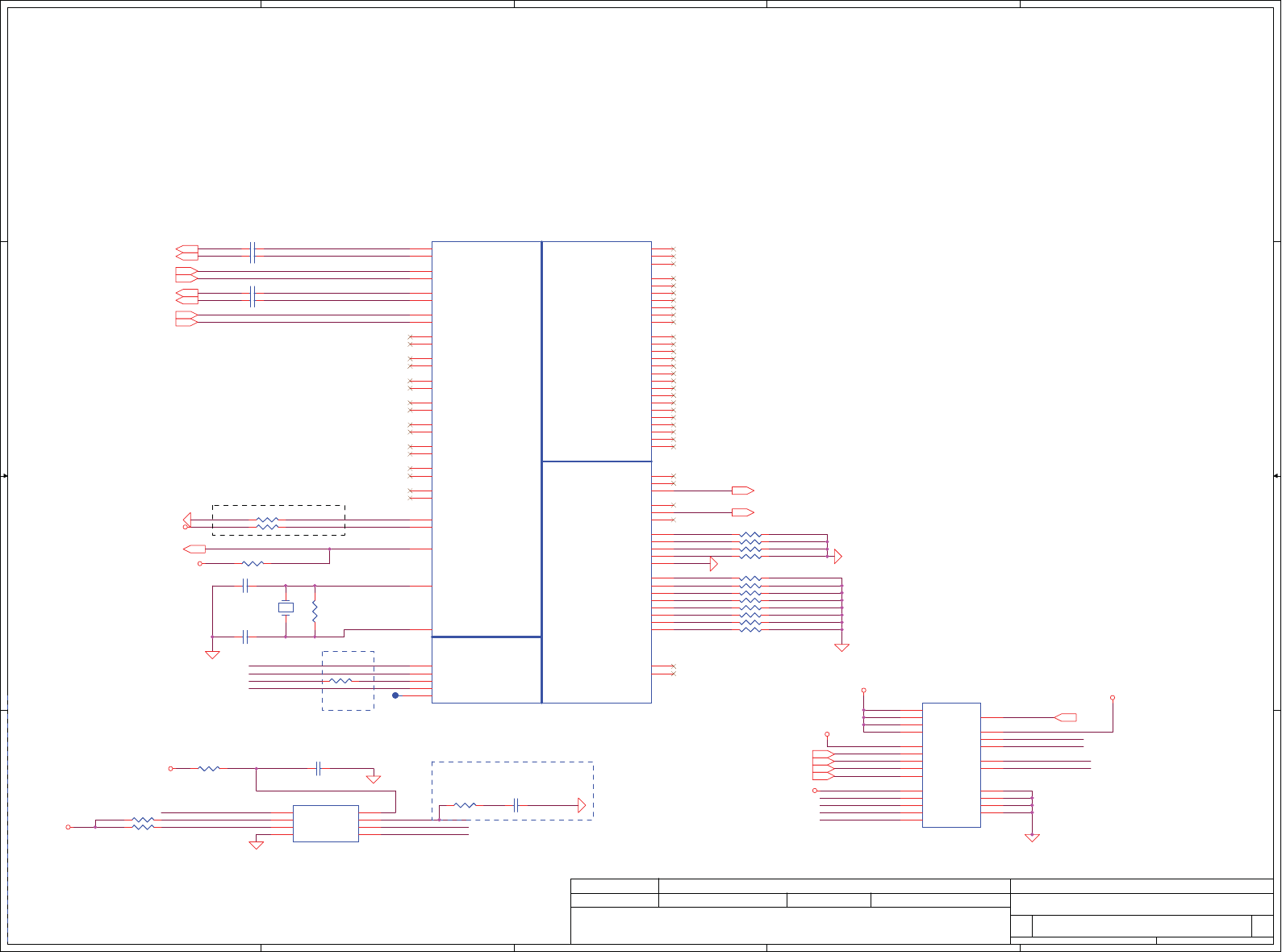This screenshot has width=1282, height=952.
Task: Click the ground symbol below the crystal capacitors
Action: tap(212, 655)
